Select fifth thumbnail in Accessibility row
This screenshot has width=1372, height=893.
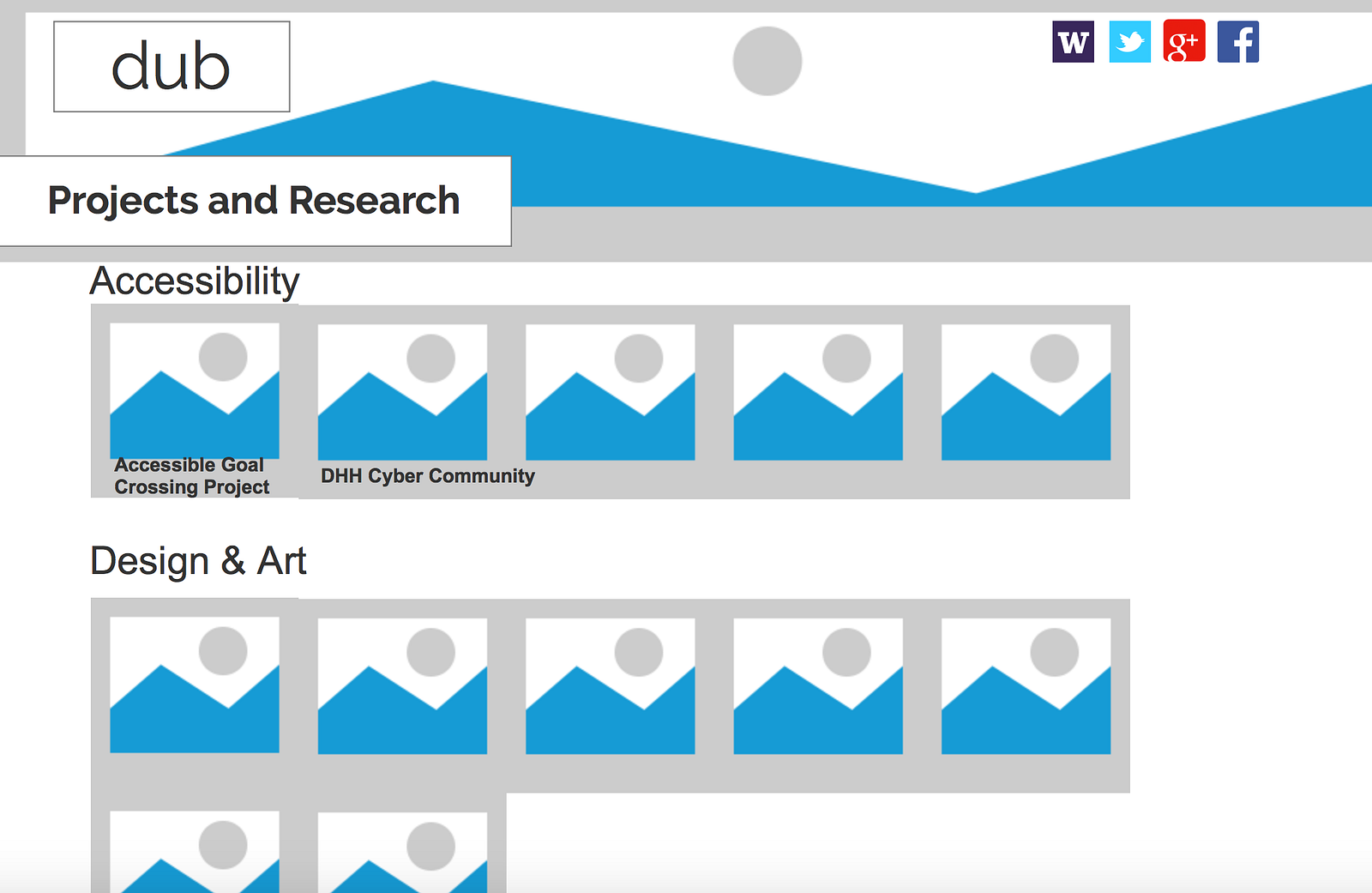click(1026, 392)
